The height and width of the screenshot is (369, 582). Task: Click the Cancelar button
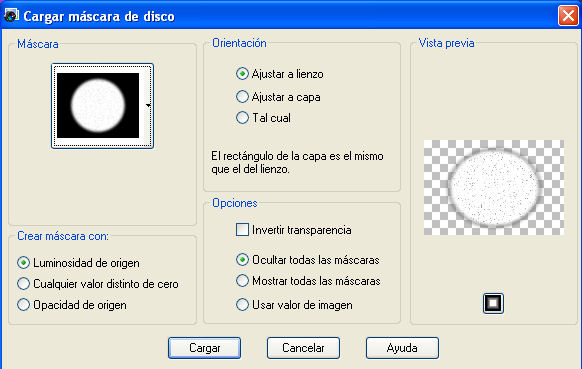[x=303, y=348]
